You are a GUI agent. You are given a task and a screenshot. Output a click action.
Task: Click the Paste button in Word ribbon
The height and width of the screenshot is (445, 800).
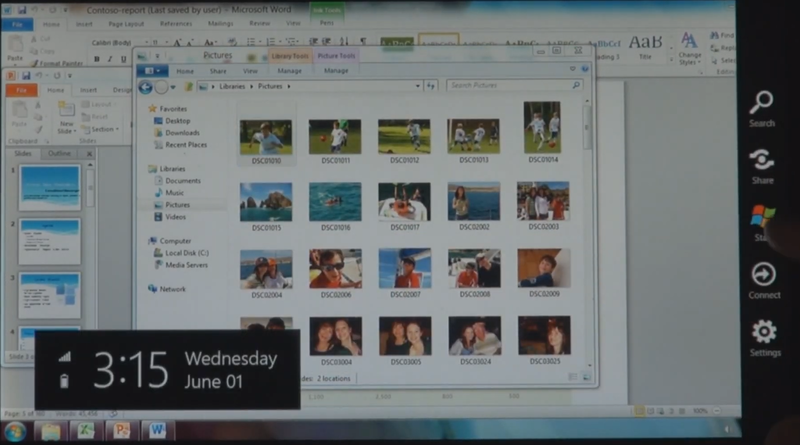coord(15,48)
